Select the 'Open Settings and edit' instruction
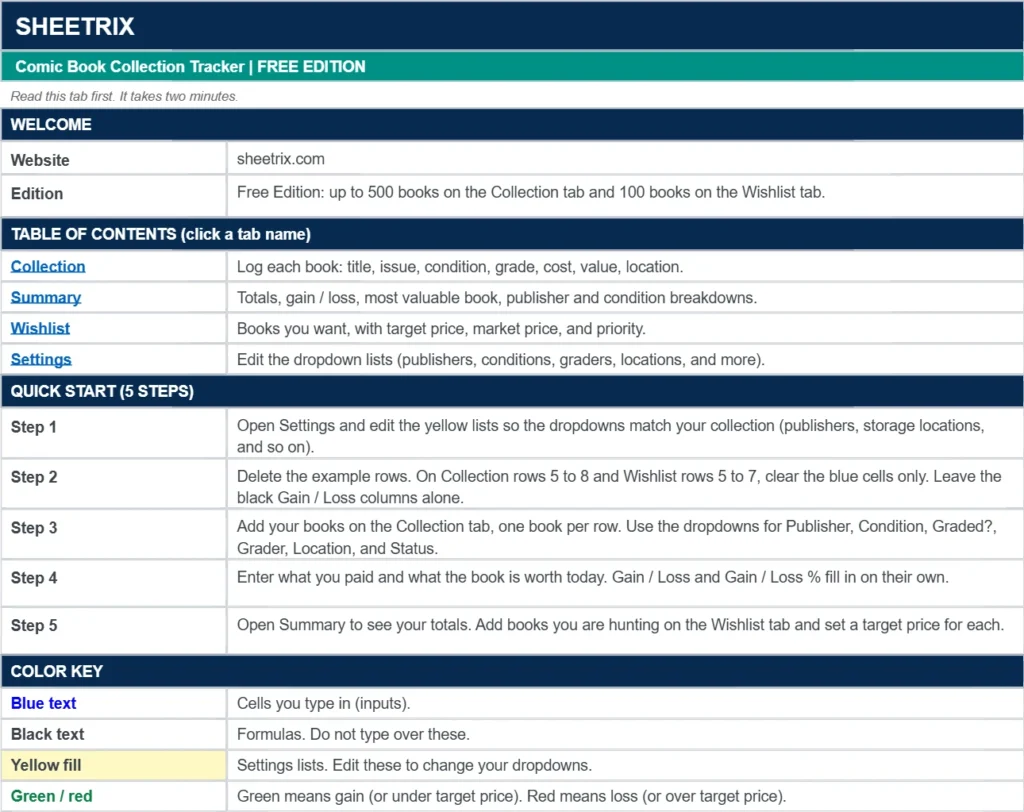The width and height of the screenshot is (1024, 812). click(x=625, y=433)
